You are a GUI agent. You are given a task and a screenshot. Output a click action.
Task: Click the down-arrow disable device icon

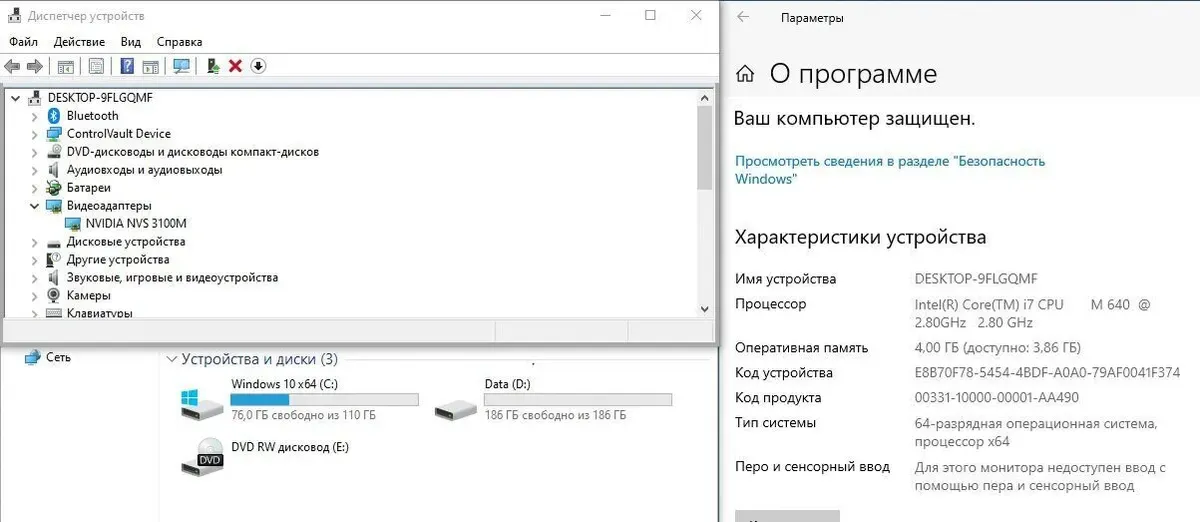click(x=258, y=66)
